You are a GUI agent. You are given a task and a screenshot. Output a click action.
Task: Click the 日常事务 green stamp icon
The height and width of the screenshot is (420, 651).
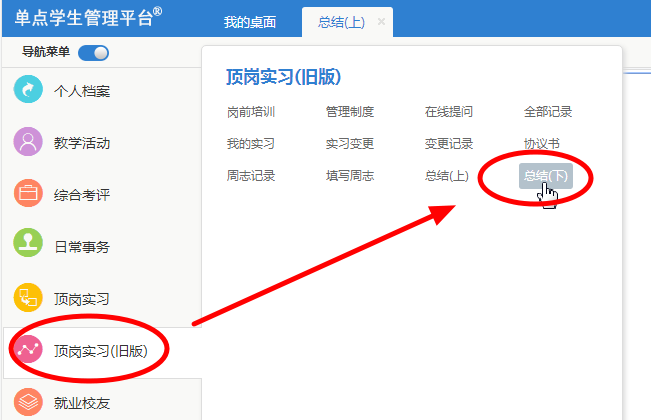(28, 242)
